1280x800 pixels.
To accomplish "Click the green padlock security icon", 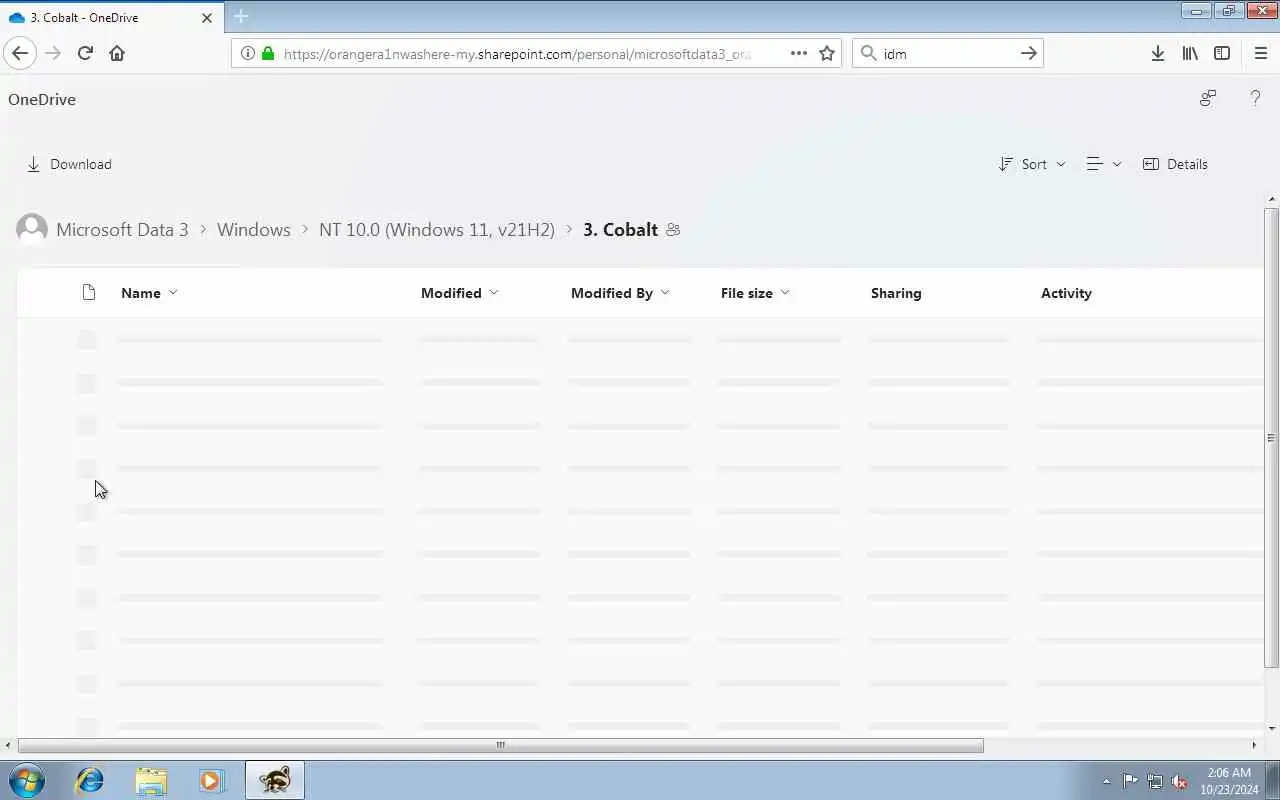I will [x=268, y=53].
